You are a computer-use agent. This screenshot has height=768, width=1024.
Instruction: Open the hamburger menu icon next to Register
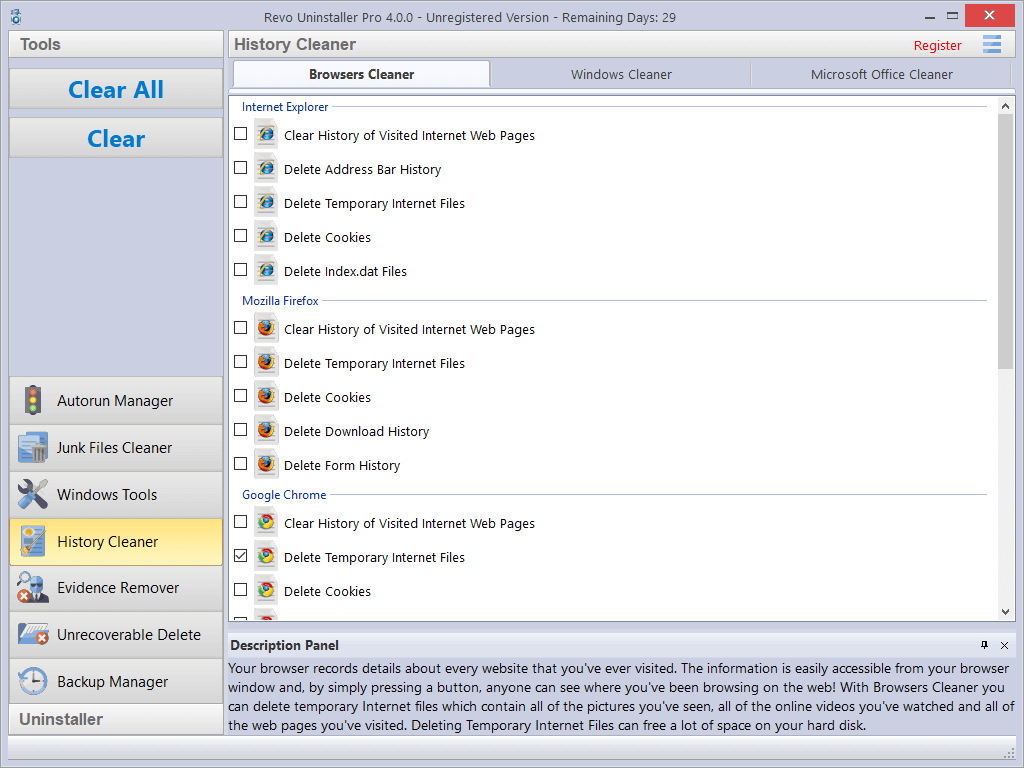tap(992, 44)
